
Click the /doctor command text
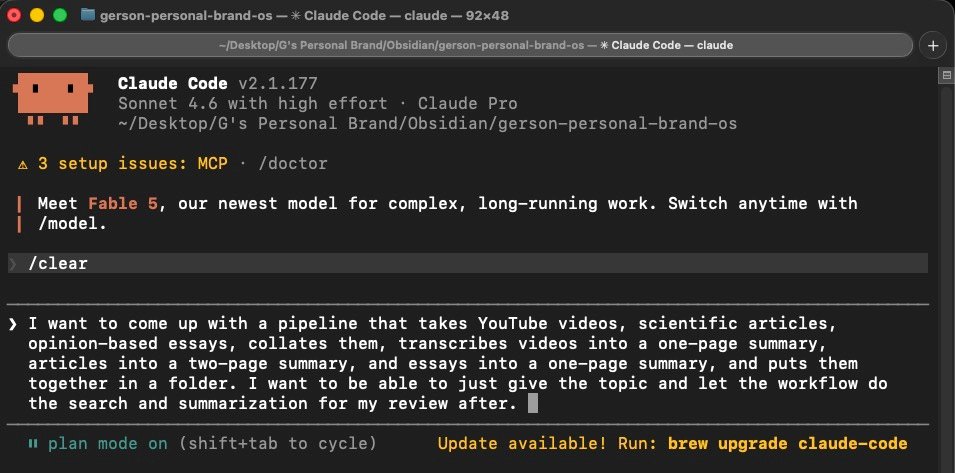click(293, 164)
